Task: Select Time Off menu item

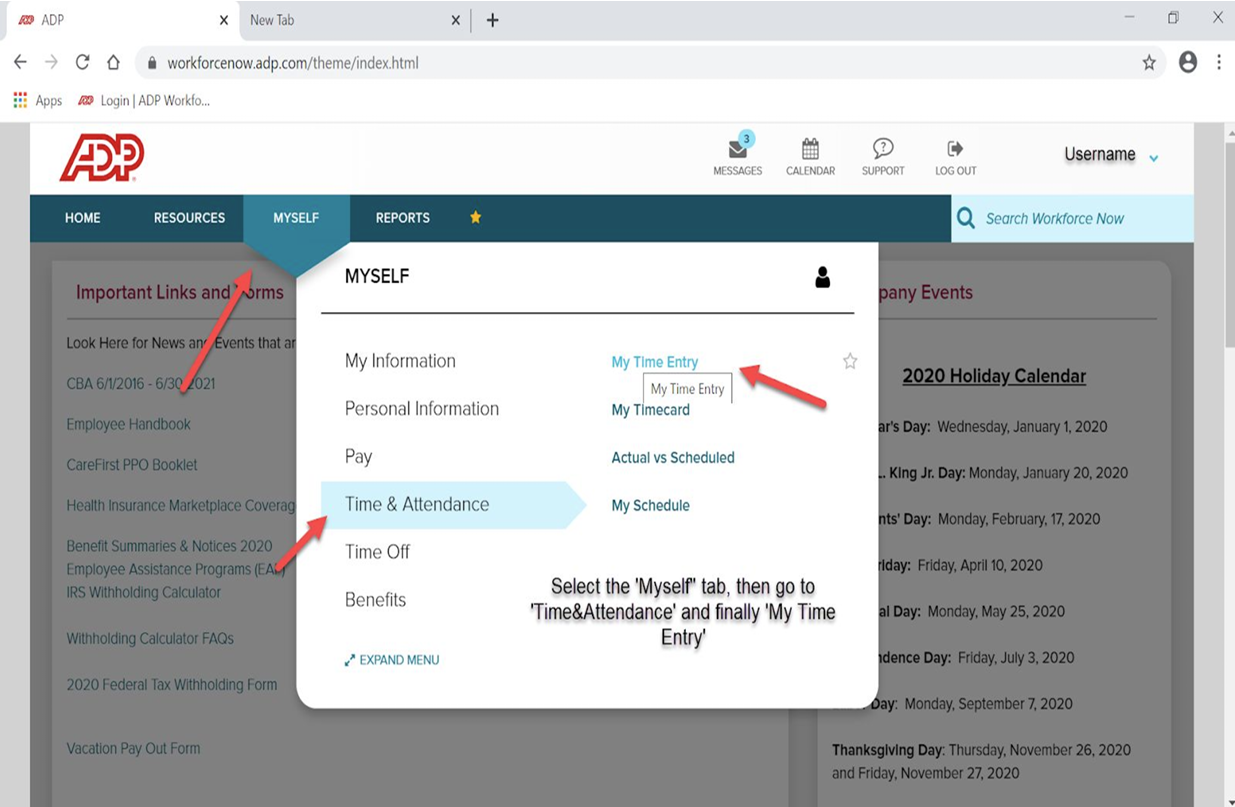Action: pyautogui.click(x=377, y=552)
